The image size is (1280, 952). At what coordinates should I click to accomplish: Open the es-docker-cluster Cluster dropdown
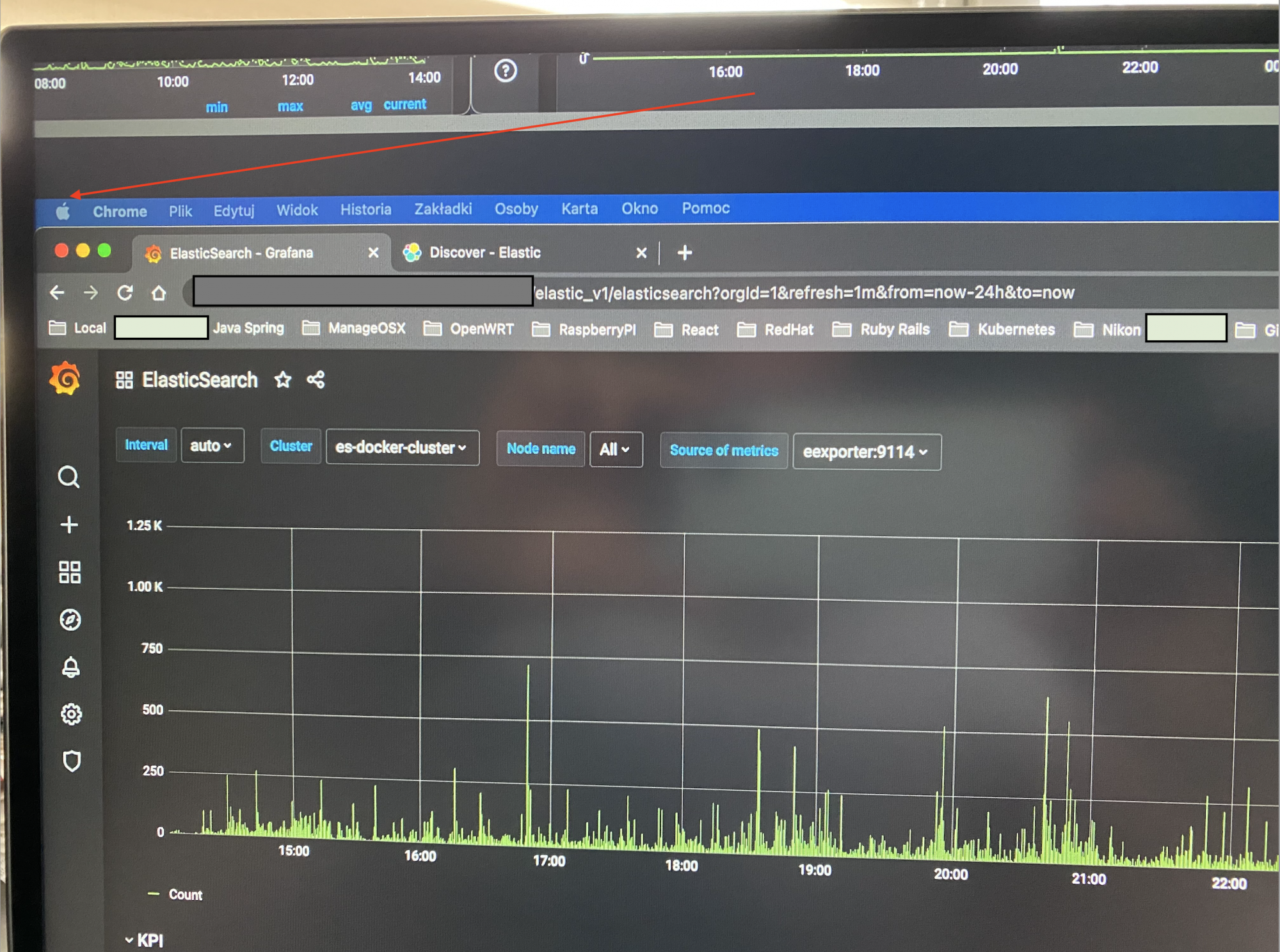coord(402,447)
